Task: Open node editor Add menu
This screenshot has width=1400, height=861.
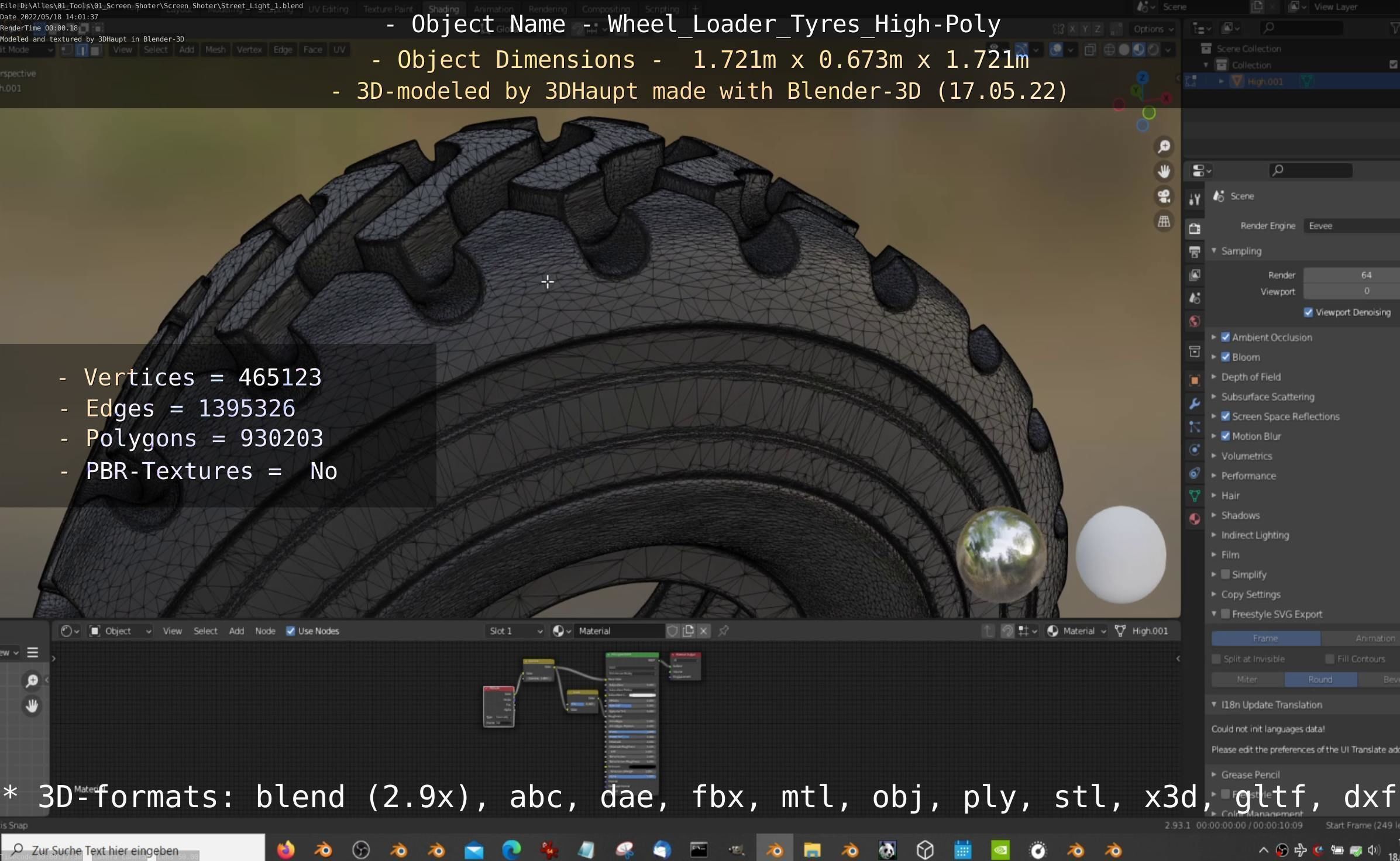Action: coord(236,631)
